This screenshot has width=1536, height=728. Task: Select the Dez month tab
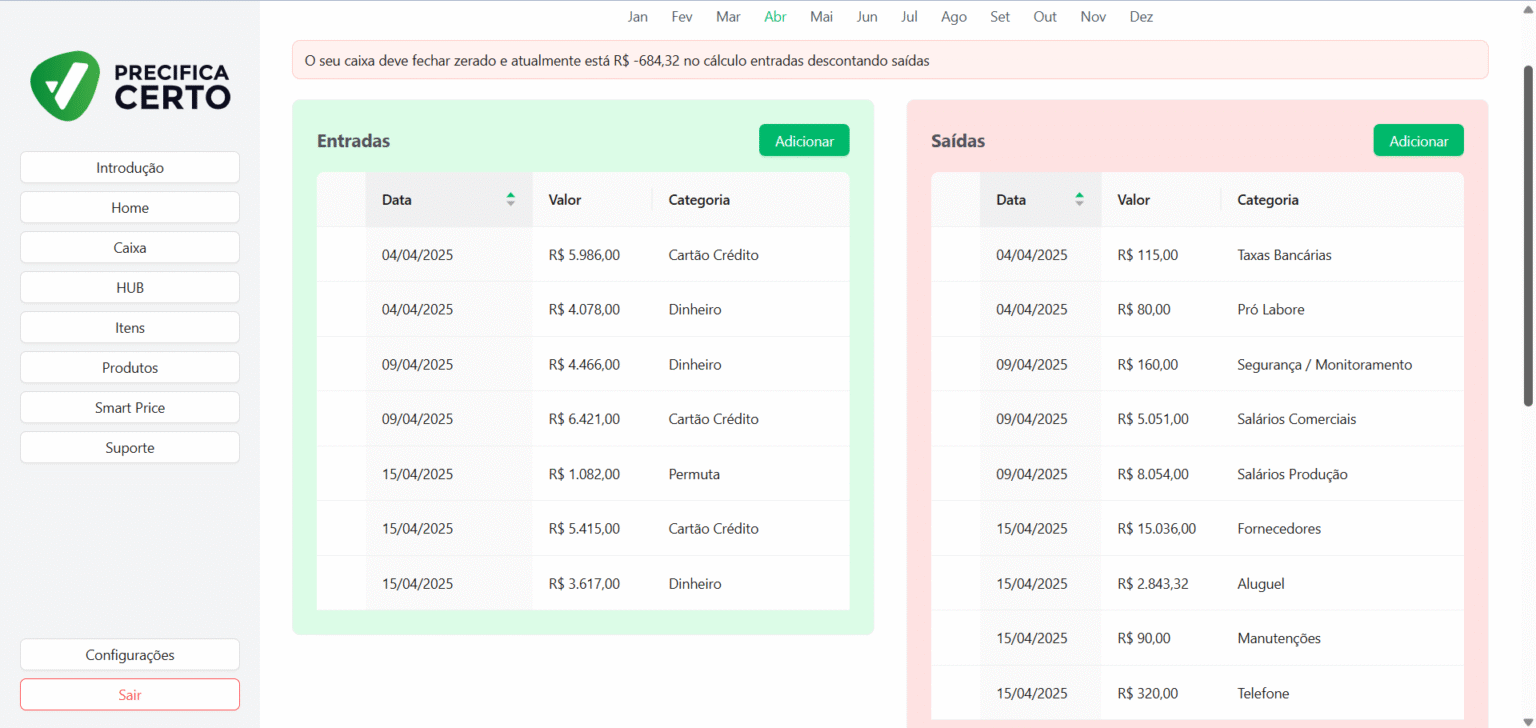(1141, 17)
